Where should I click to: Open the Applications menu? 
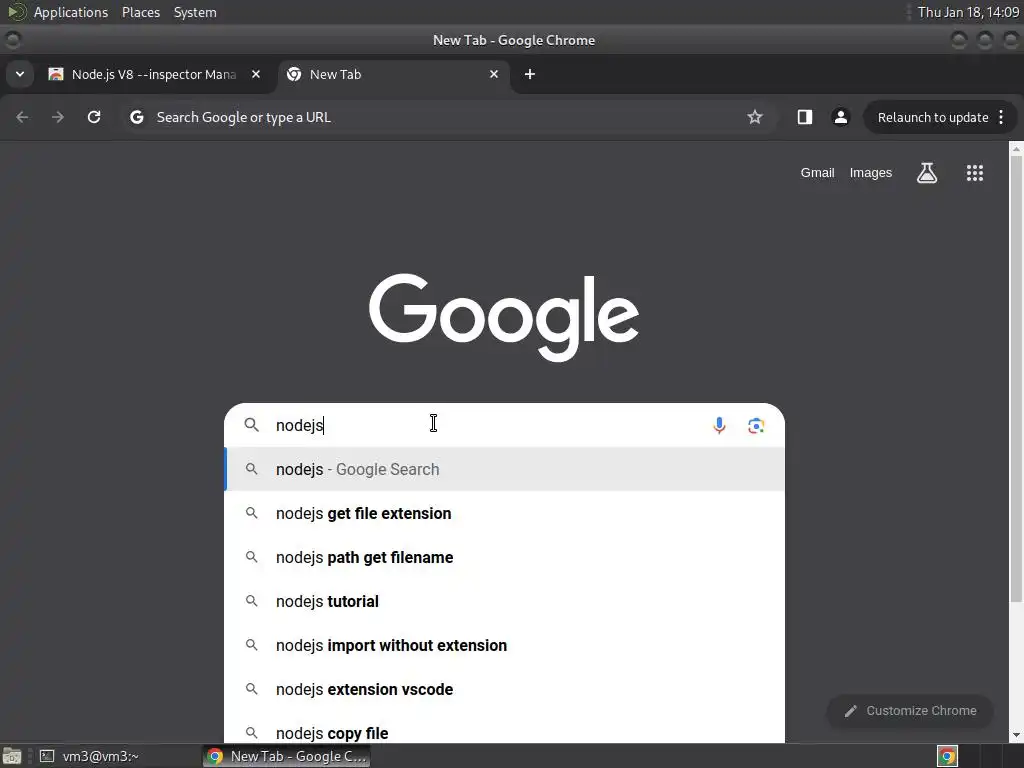(71, 12)
